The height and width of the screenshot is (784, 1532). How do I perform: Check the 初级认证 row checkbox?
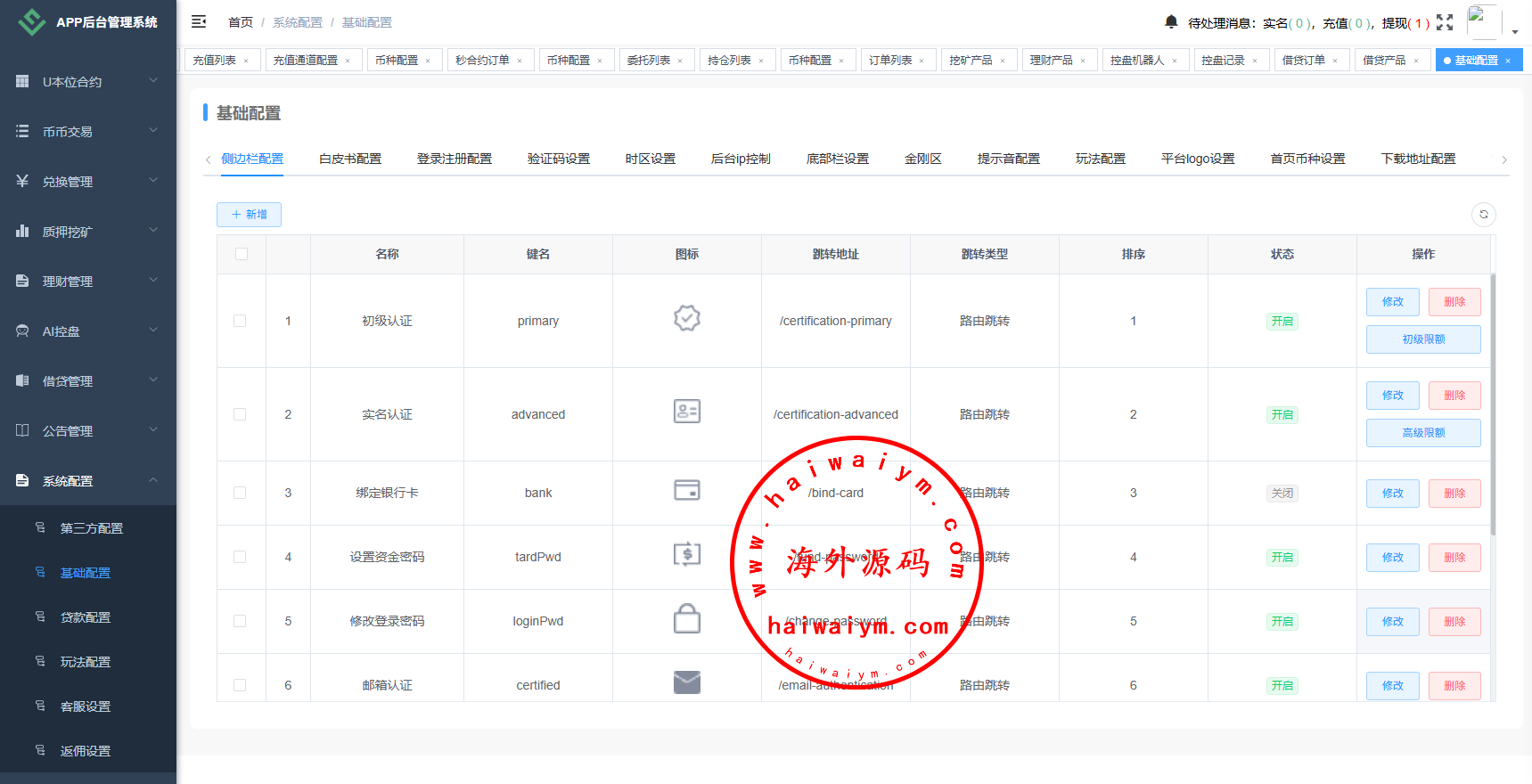pyautogui.click(x=240, y=321)
